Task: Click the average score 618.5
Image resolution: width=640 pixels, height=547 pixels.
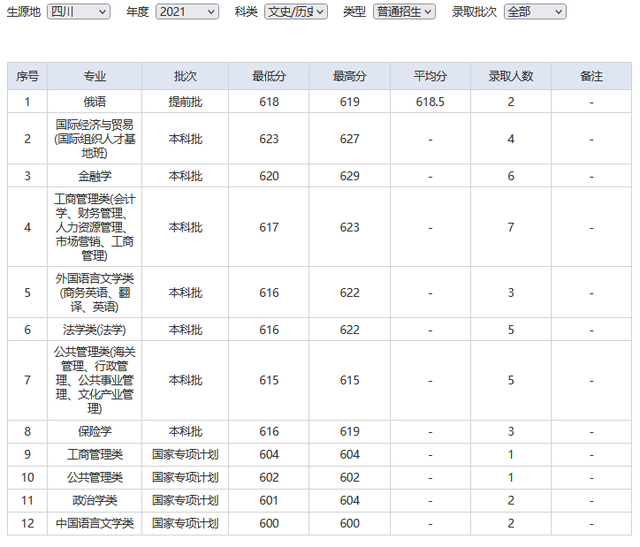Action: pyautogui.click(x=430, y=102)
